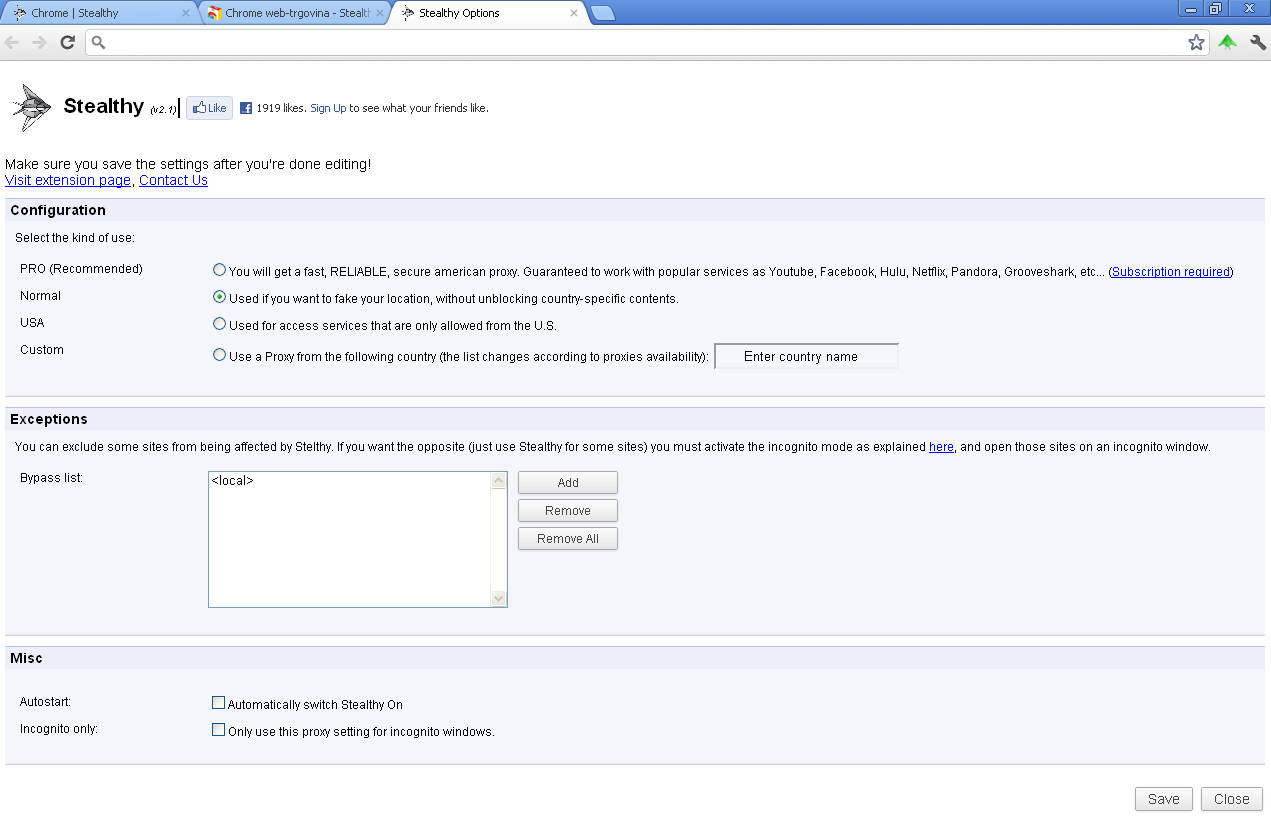The width and height of the screenshot is (1271, 822).
Task: Click the Remove button
Action: (568, 511)
